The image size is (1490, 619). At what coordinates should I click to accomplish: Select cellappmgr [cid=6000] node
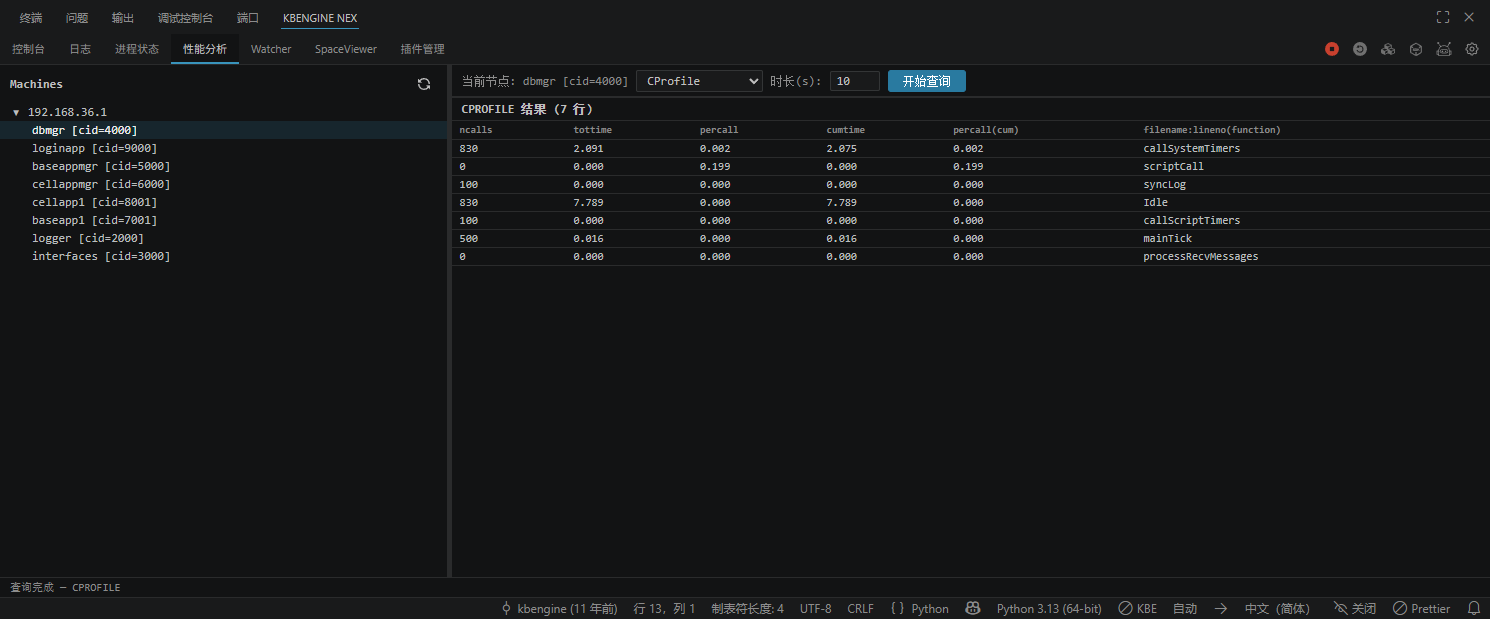point(223,184)
